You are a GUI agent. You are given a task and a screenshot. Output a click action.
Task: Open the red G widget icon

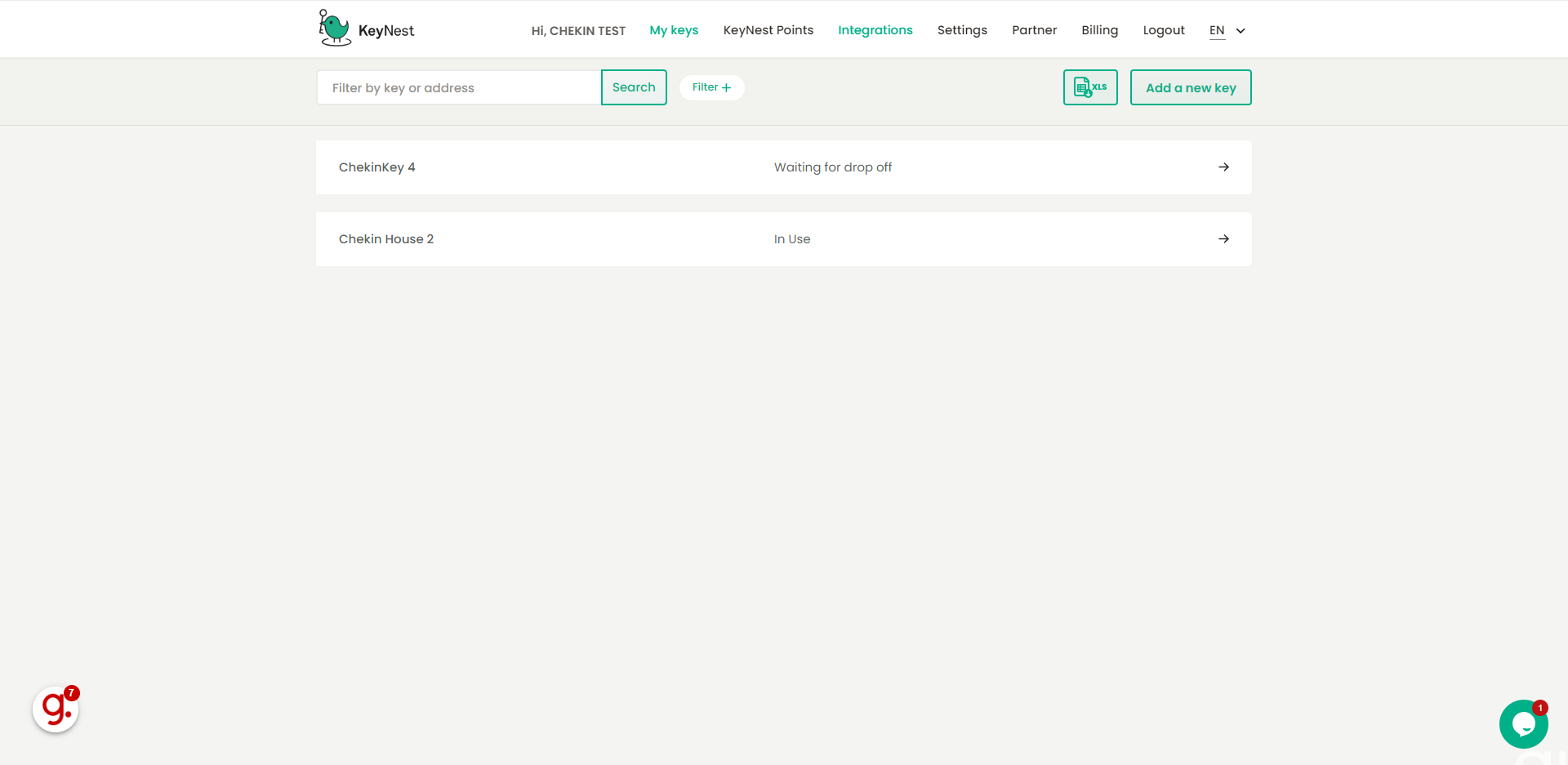click(56, 709)
